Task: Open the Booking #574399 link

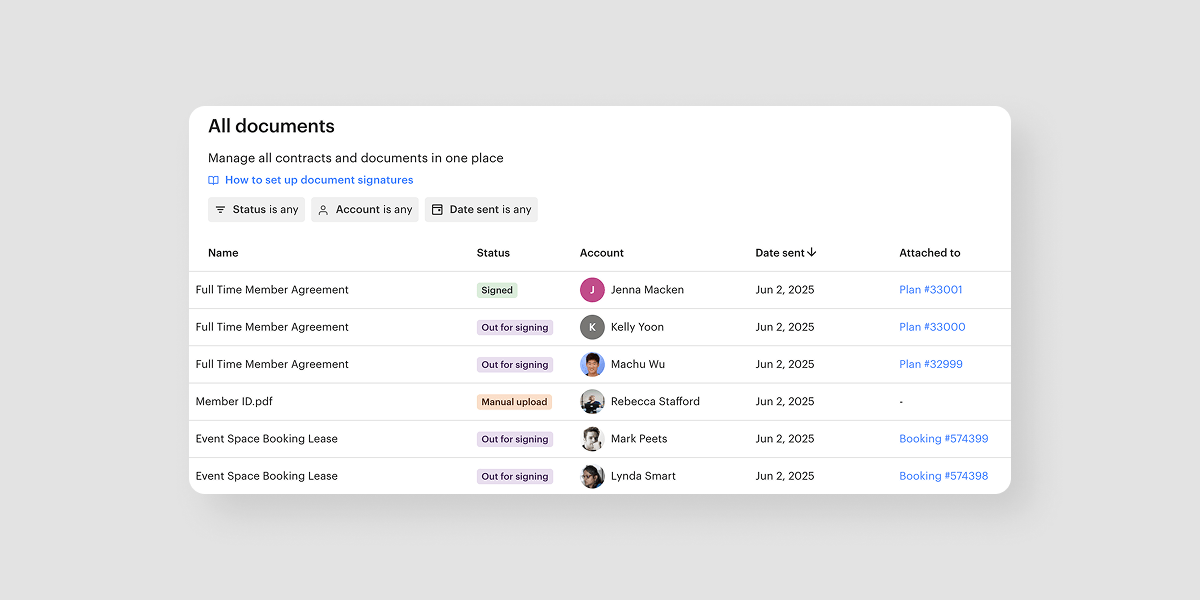Action: coord(943,439)
